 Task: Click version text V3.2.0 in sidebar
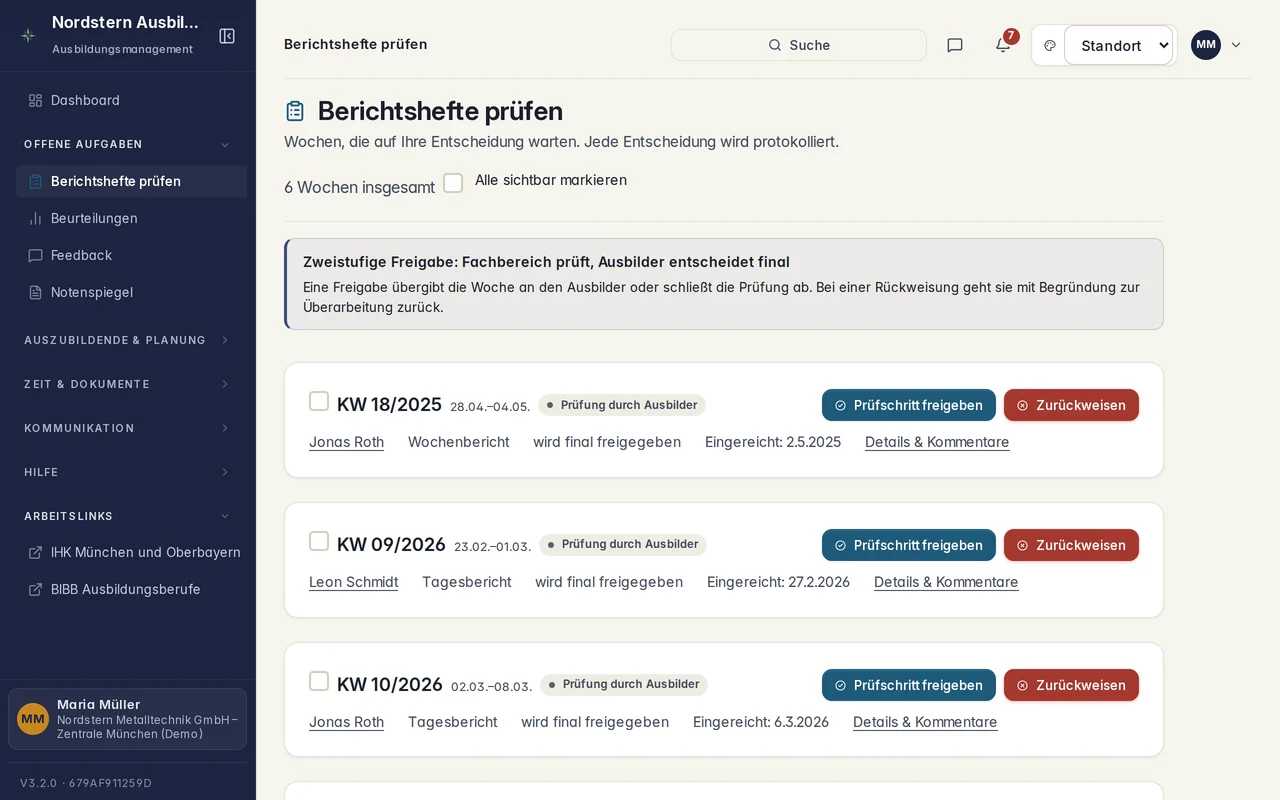(86, 783)
